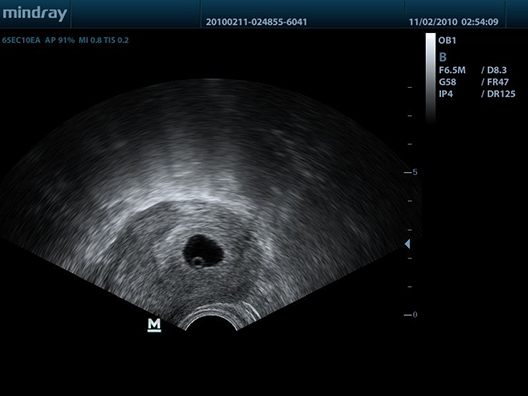The height and width of the screenshot is (396, 528).
Task: Click the B mode indicator letter
Action: [x=443, y=57]
